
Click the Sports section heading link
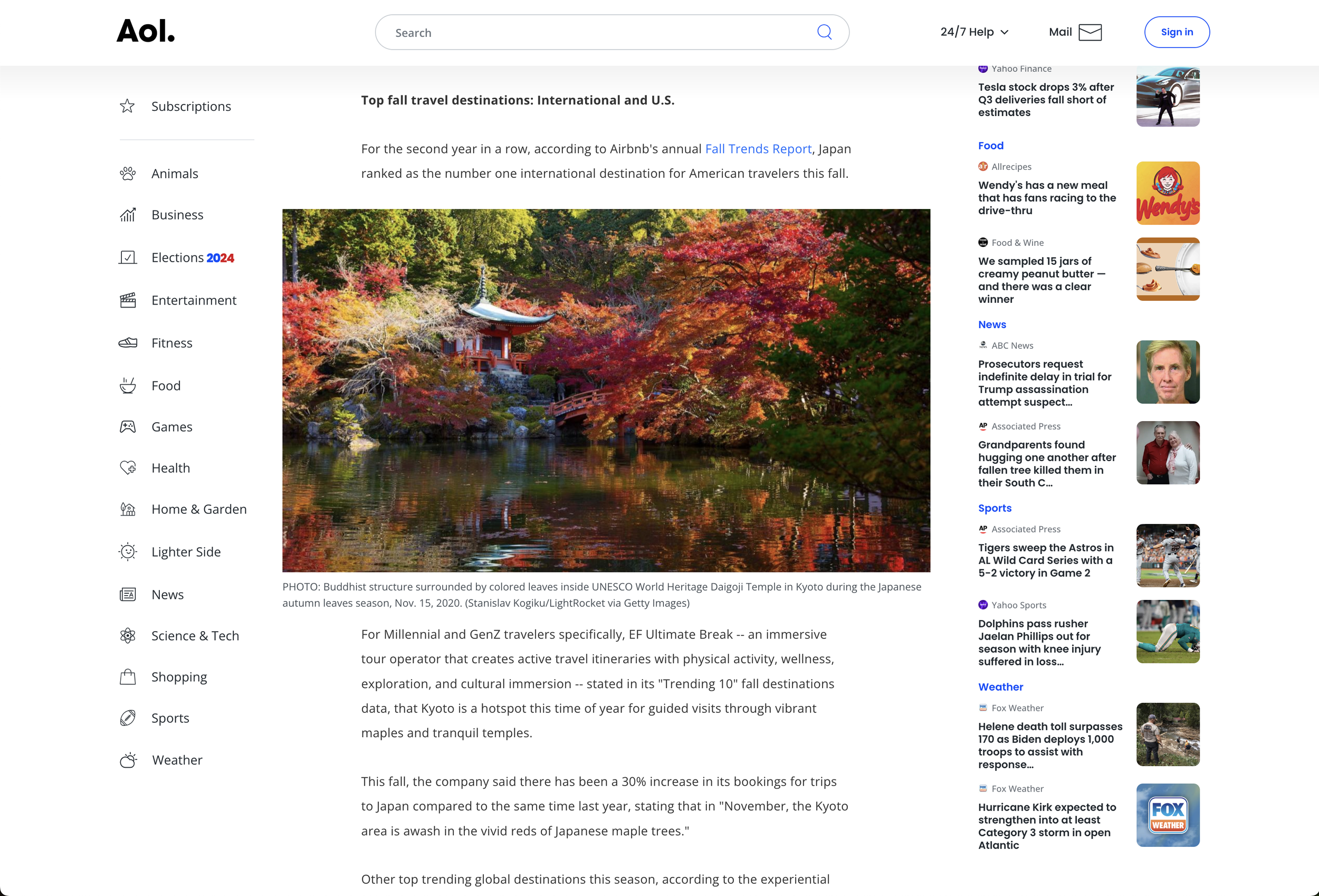(995, 508)
